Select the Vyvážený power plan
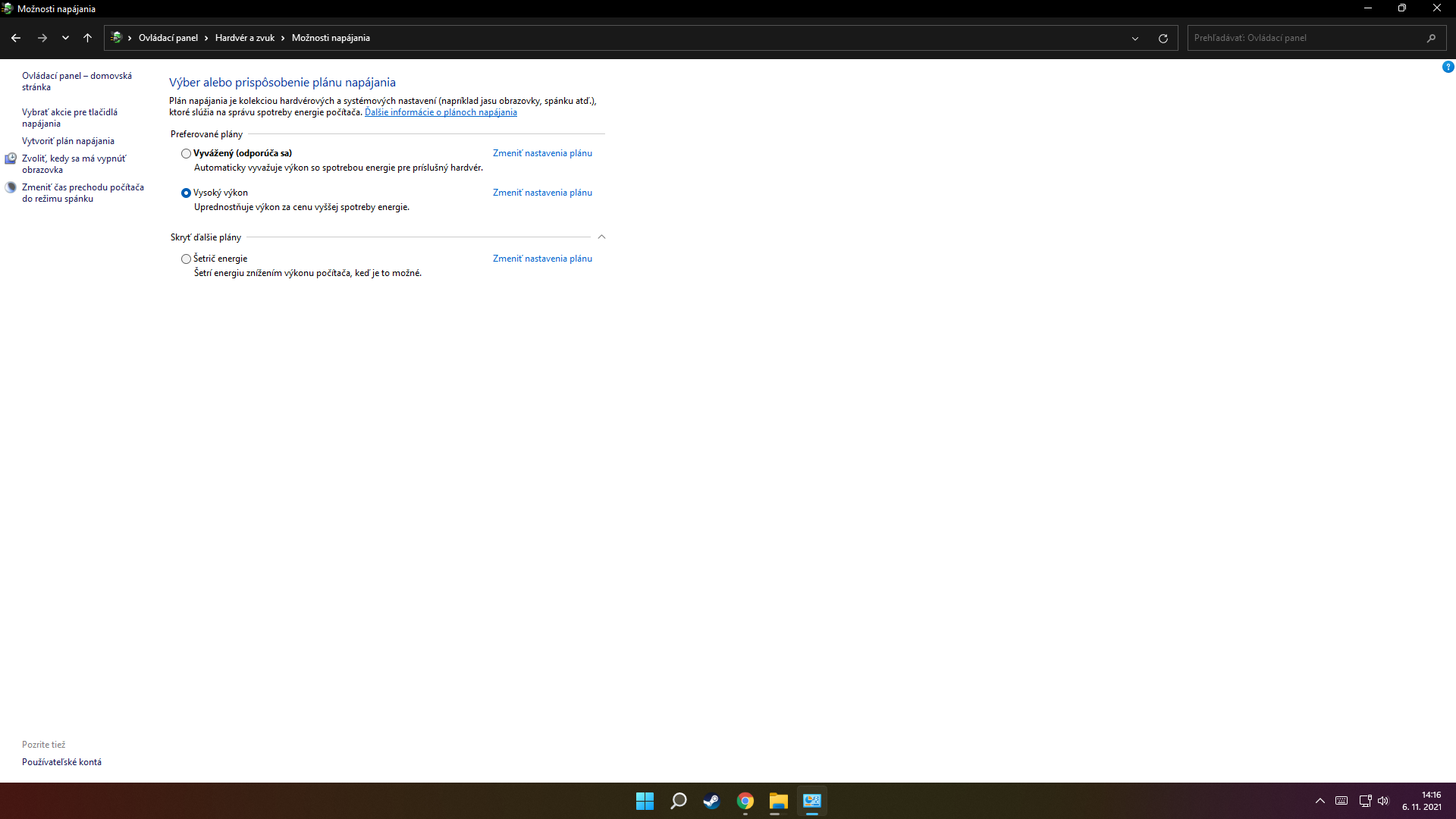 [186, 153]
